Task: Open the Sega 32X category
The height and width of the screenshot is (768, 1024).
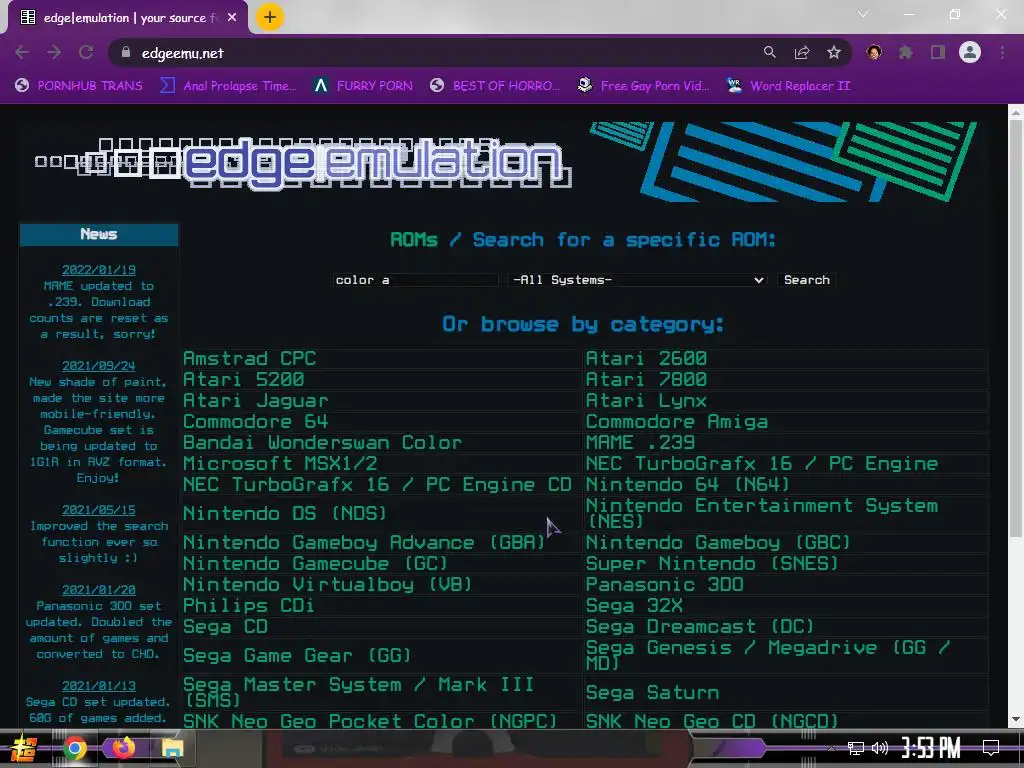Action: 634,605
